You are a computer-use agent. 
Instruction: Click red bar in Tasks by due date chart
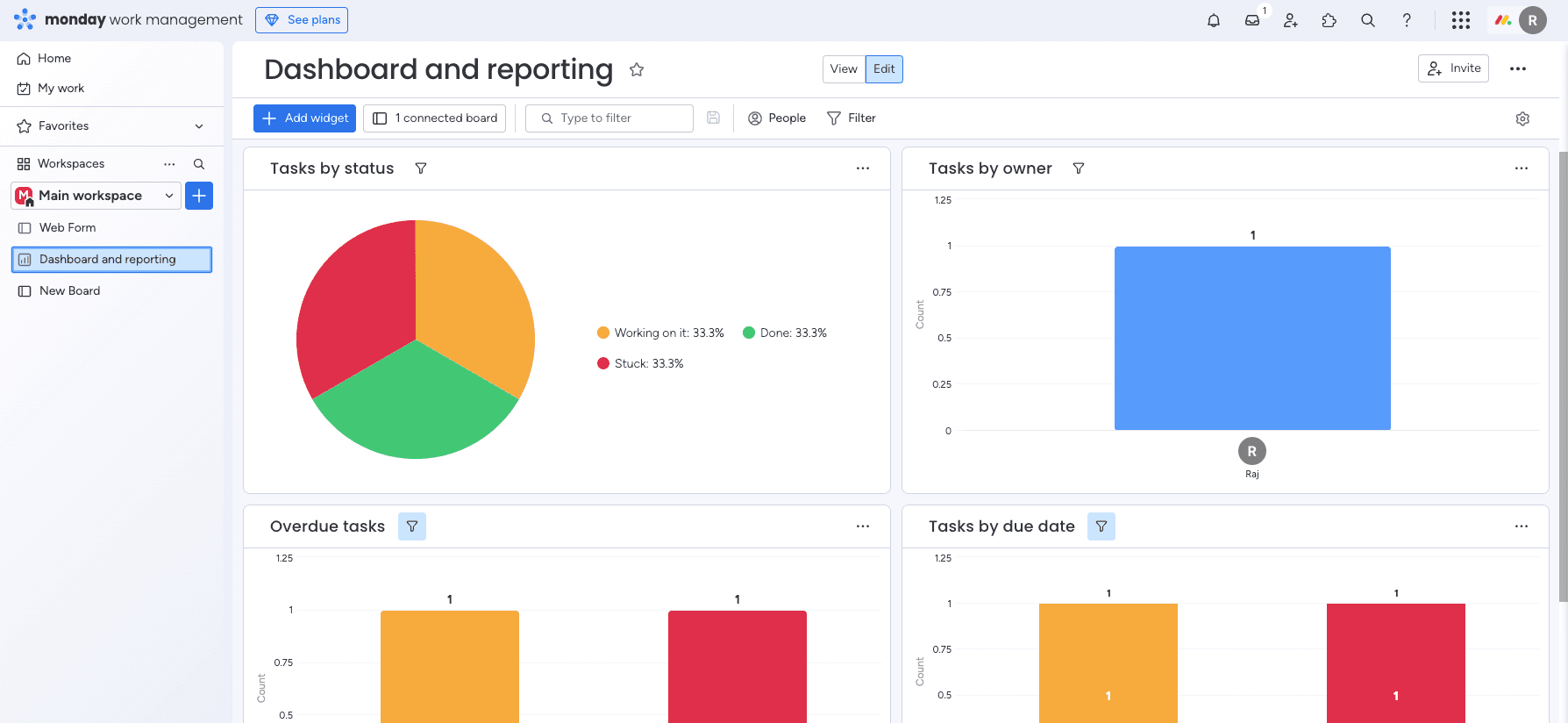(x=1396, y=663)
